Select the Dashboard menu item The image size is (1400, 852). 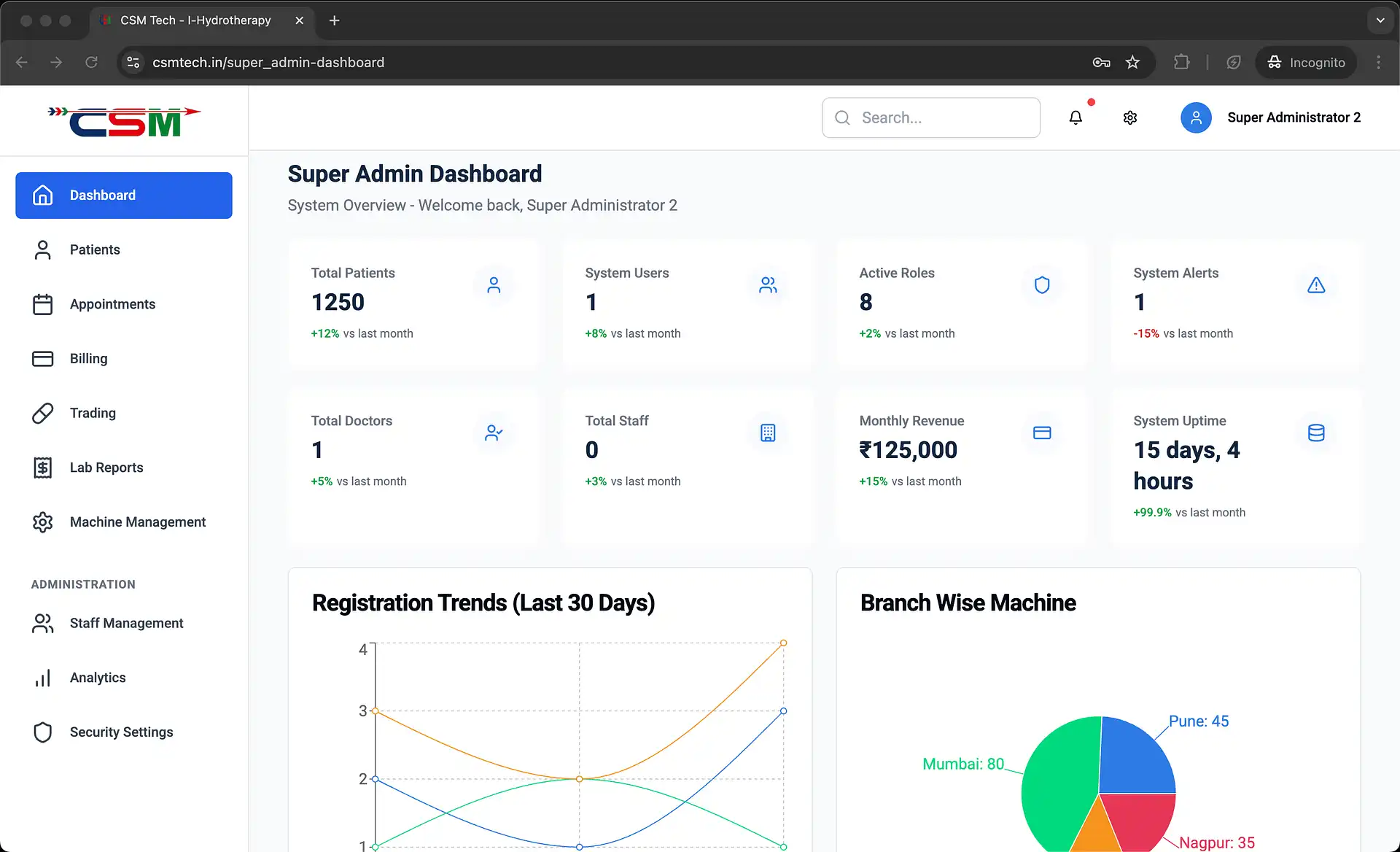(x=124, y=195)
